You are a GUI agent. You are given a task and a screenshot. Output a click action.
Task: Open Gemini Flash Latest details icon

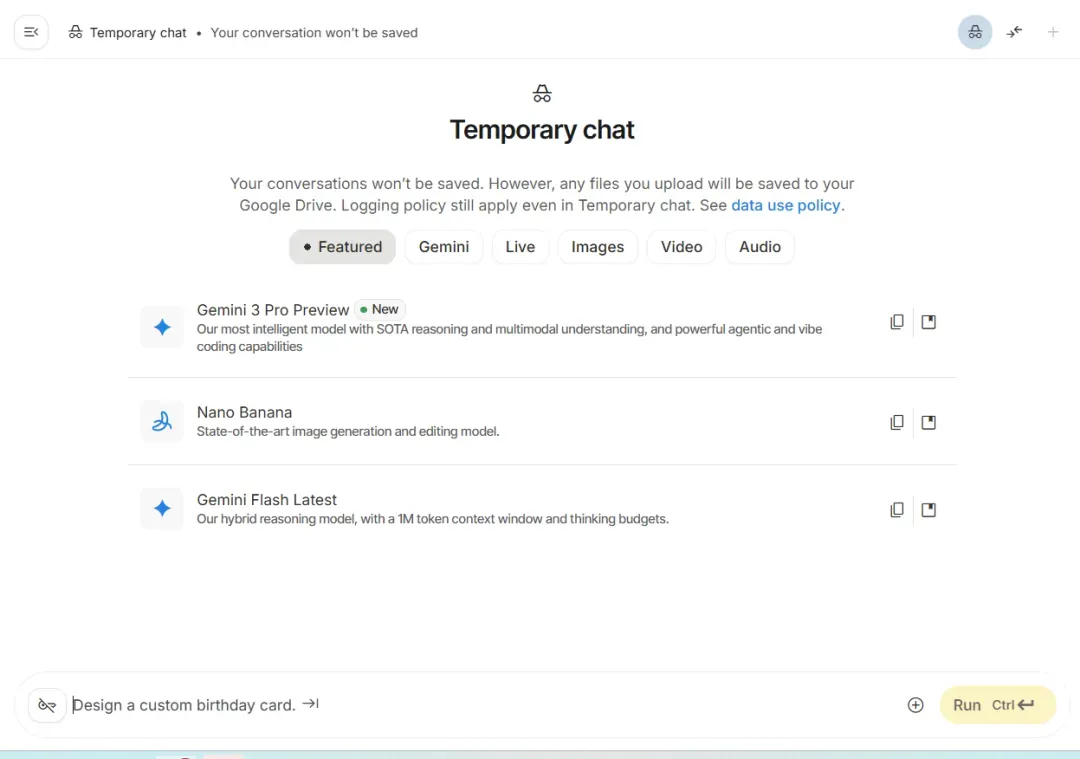(x=928, y=510)
